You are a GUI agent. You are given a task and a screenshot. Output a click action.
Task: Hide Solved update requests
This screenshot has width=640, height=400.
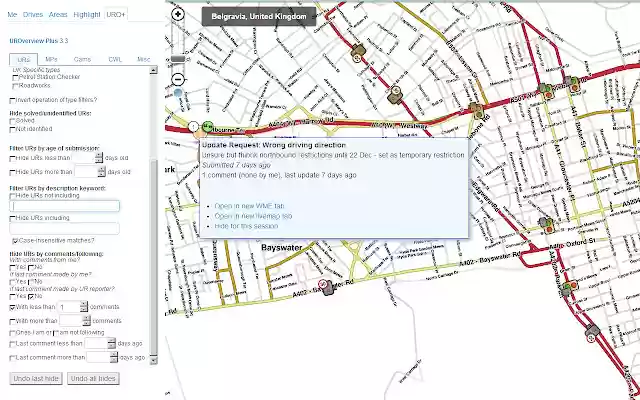(12, 121)
